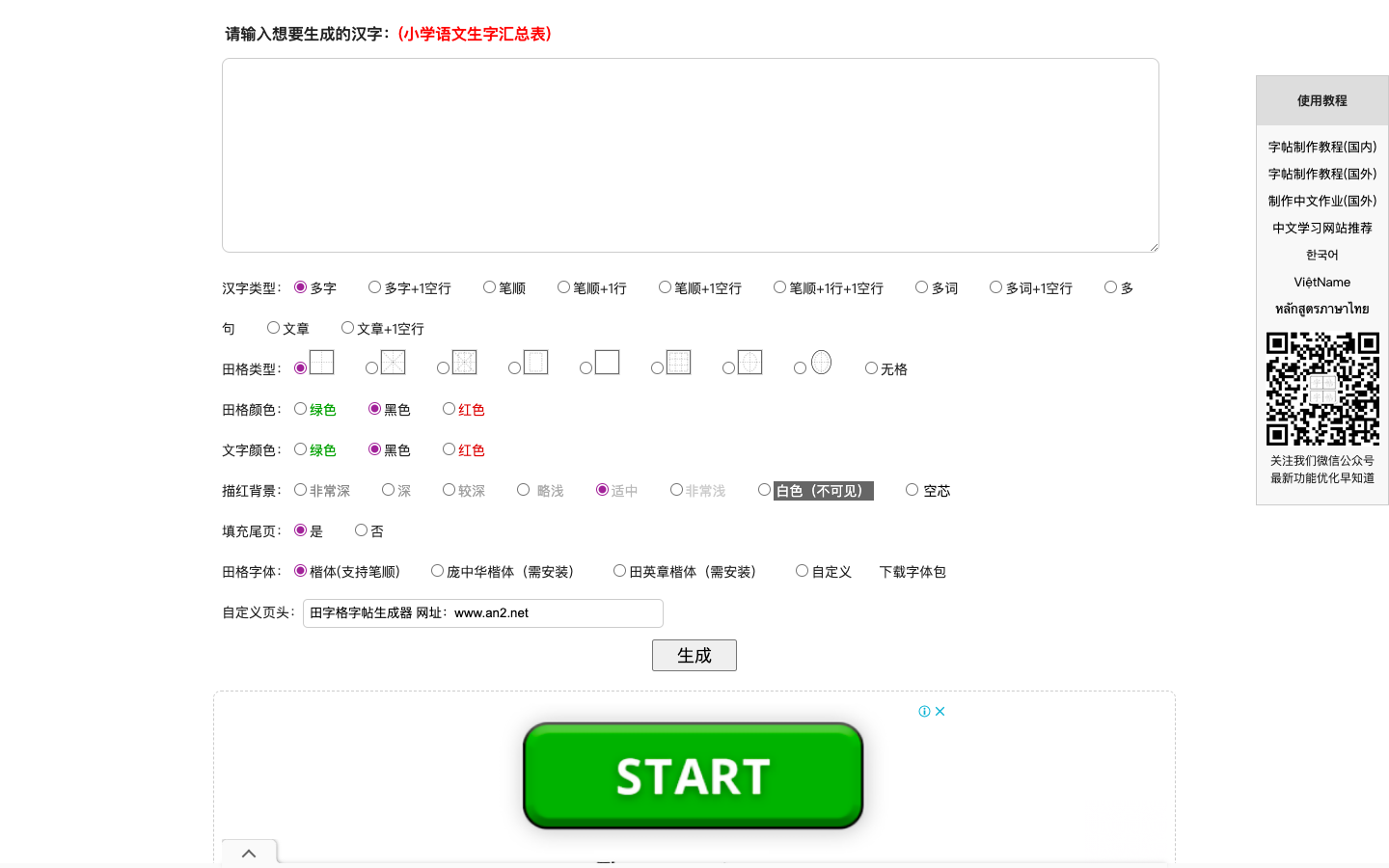Choose the square grid with inner rectangle
The image size is (1389, 868).
click(x=535, y=363)
